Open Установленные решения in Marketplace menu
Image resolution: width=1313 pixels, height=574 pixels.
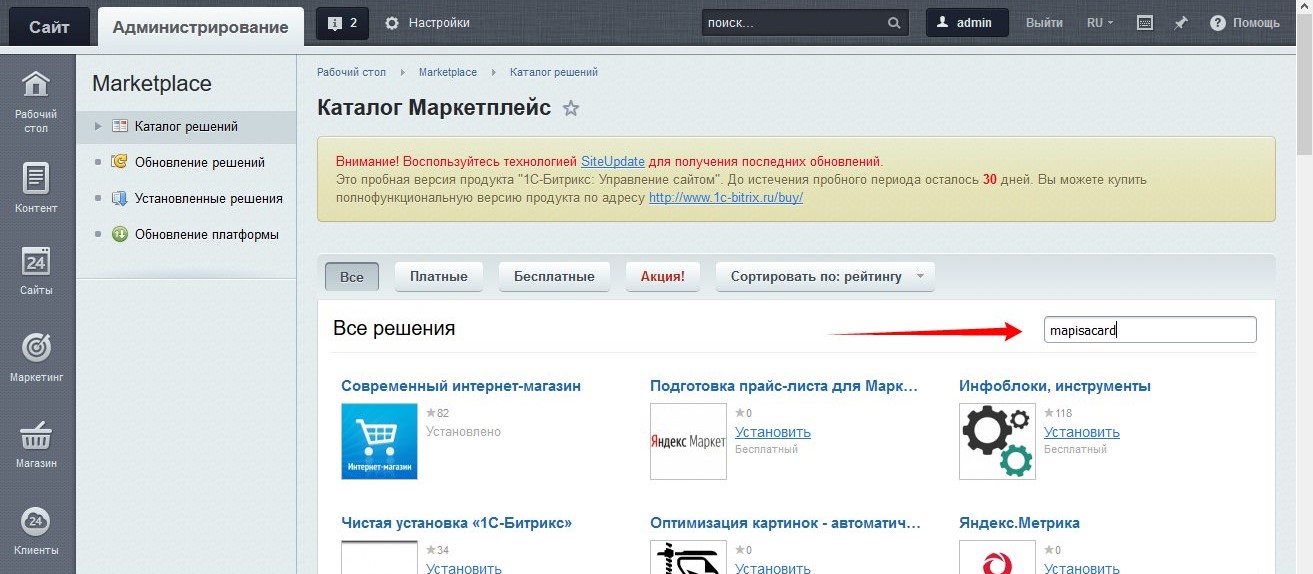(x=208, y=198)
